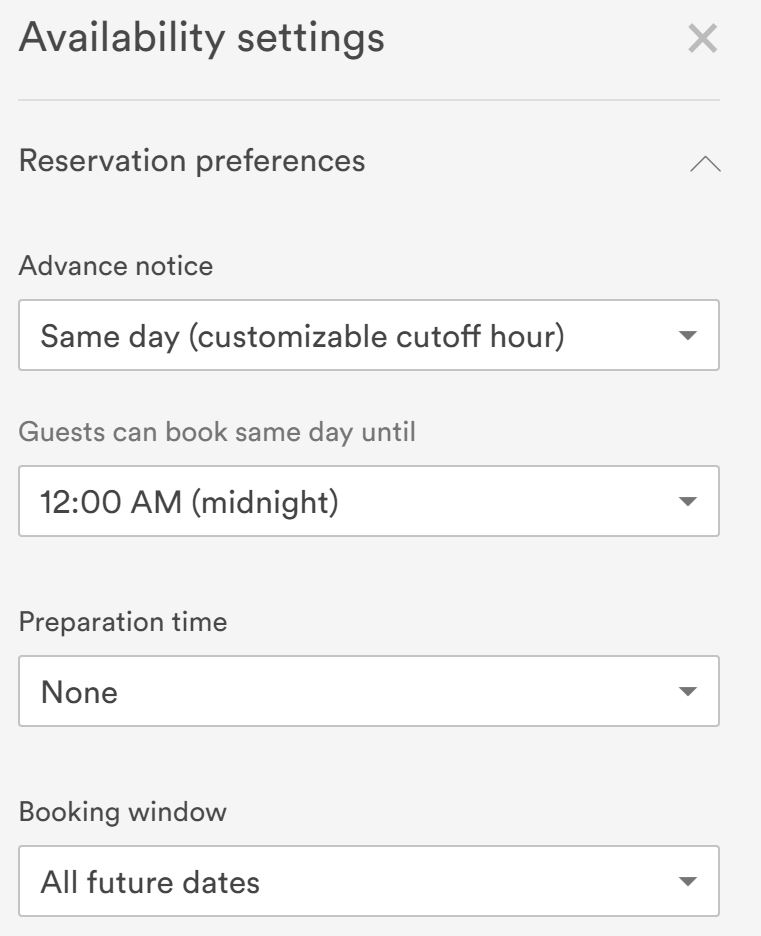Select the 'Same day (customizable cutoff hour)' text
This screenshot has height=936, width=761.
point(302,336)
